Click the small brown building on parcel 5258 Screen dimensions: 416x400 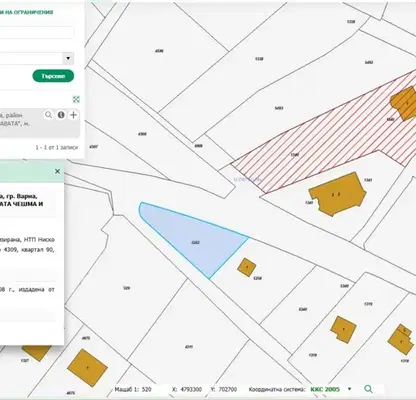247,267
